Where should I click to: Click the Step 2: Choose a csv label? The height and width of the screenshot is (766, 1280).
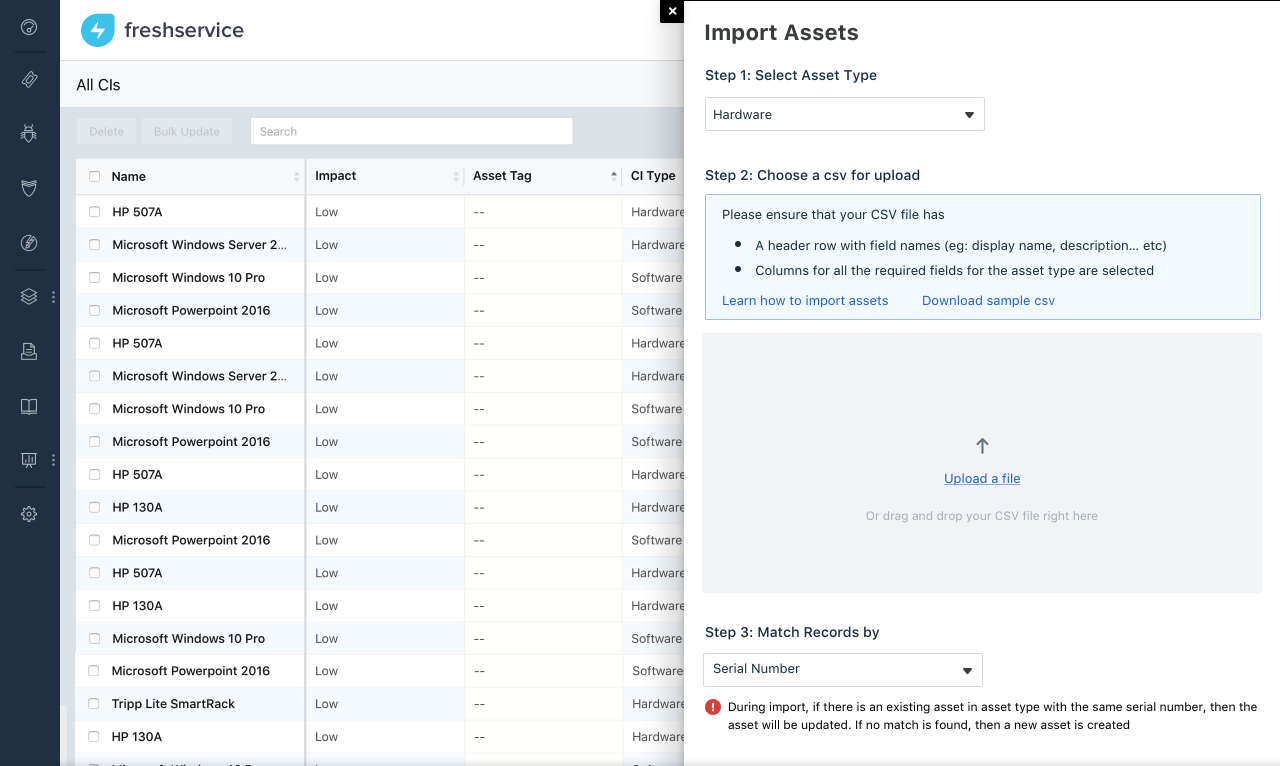[812, 175]
